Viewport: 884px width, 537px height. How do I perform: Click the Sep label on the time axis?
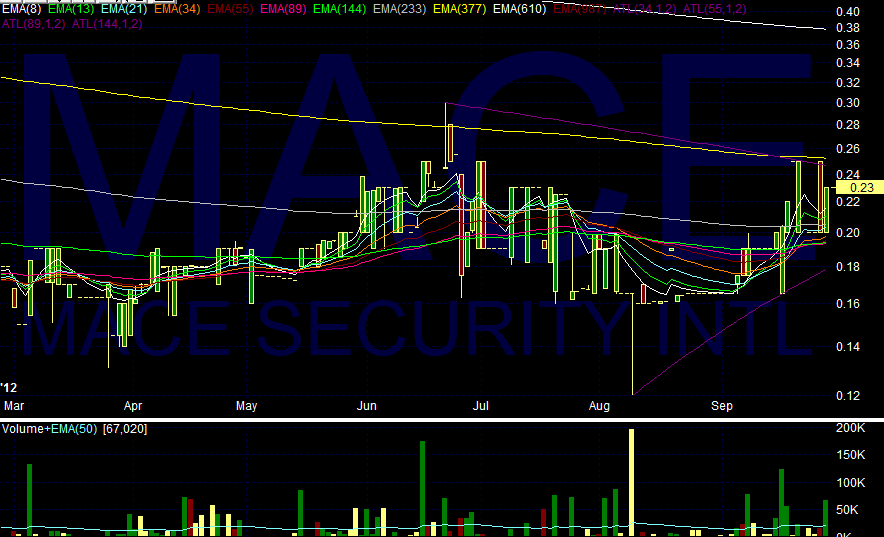coord(722,406)
